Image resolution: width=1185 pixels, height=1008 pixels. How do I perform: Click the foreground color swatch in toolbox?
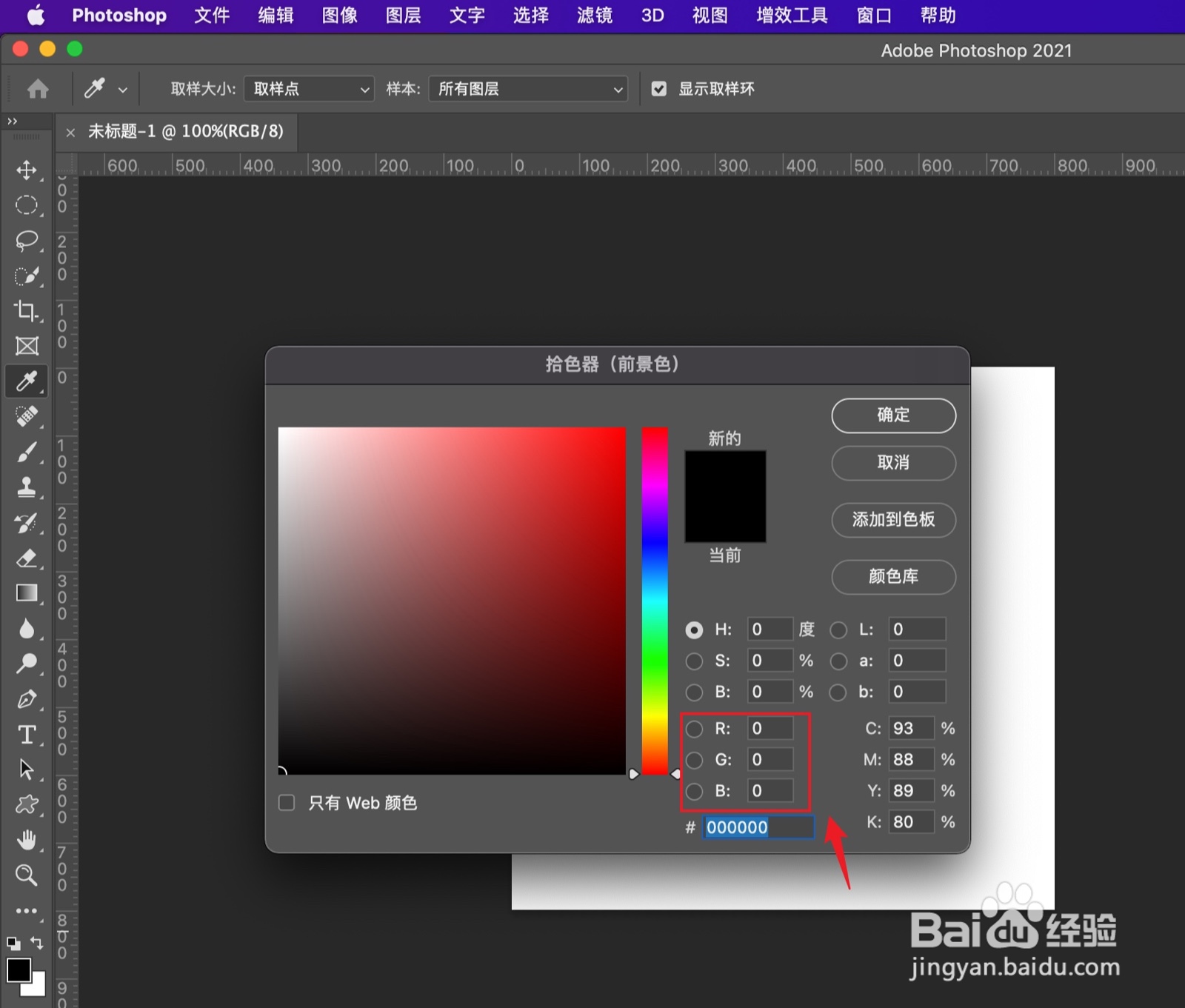pos(19,969)
